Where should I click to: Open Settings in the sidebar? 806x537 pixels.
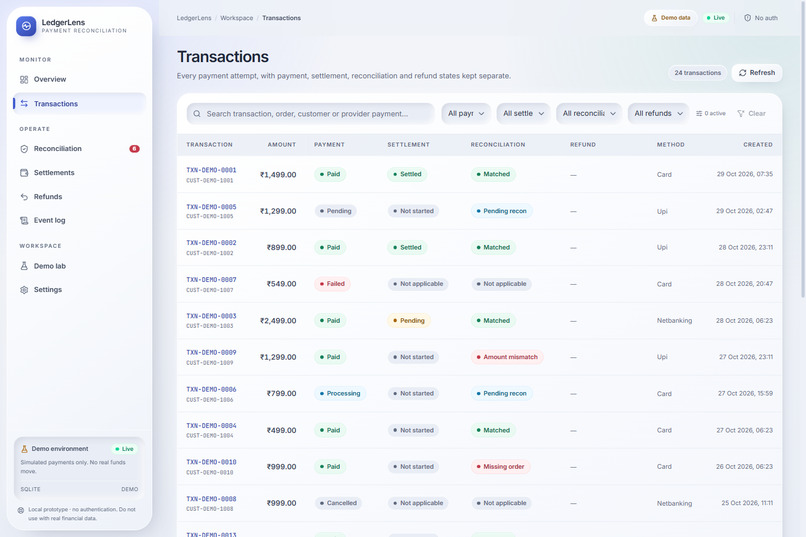tap(80, 290)
